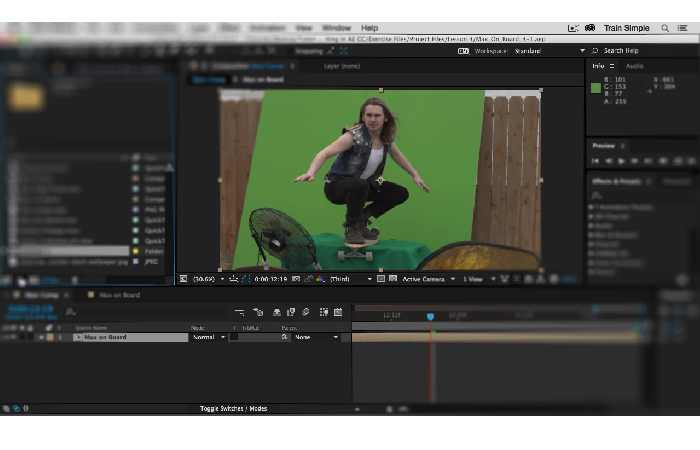The image size is (700, 450).
Task: Jump to first frame in Preview panel
Action: click(596, 161)
